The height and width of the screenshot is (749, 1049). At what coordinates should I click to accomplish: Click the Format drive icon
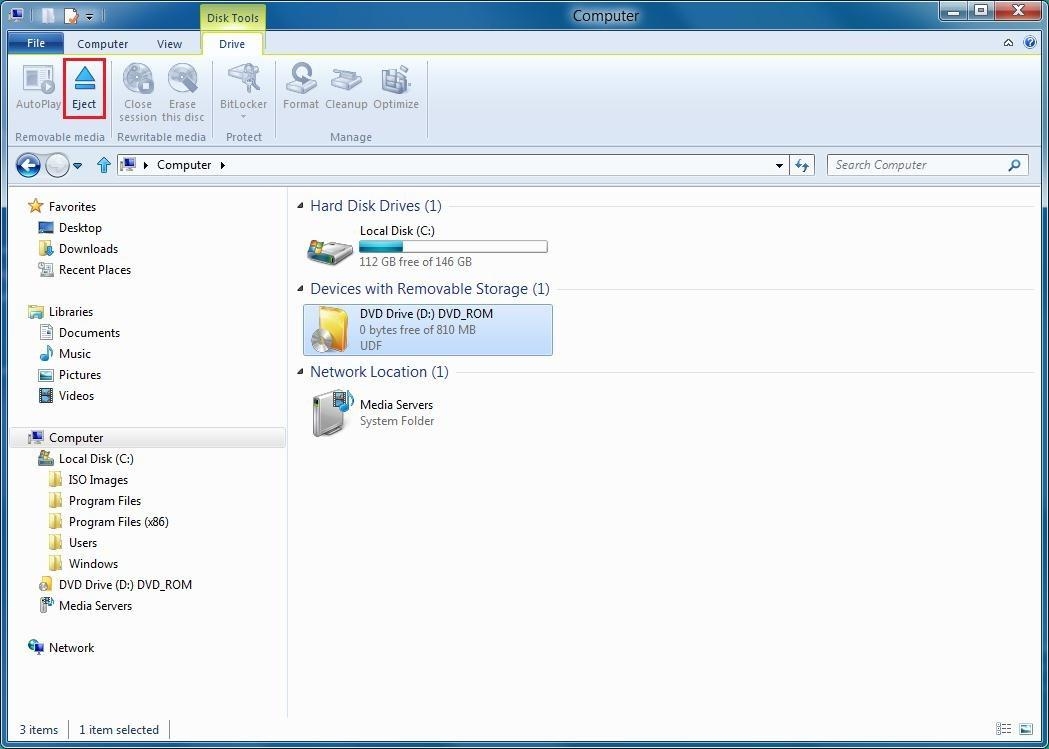[x=300, y=87]
